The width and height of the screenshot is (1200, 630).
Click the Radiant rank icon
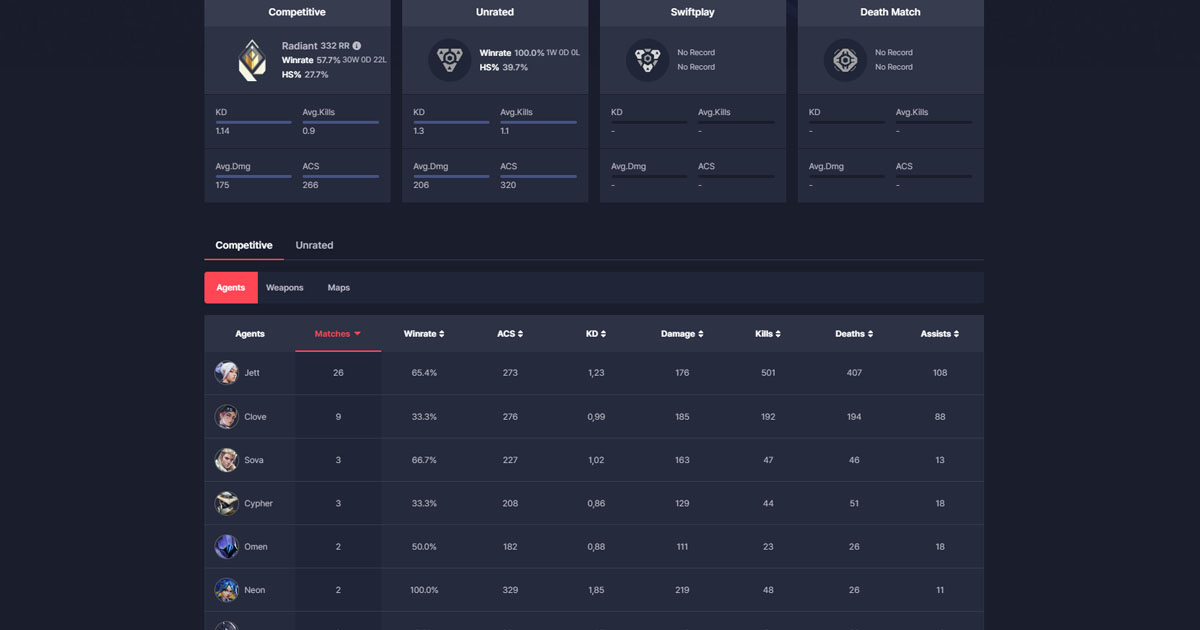[250, 60]
